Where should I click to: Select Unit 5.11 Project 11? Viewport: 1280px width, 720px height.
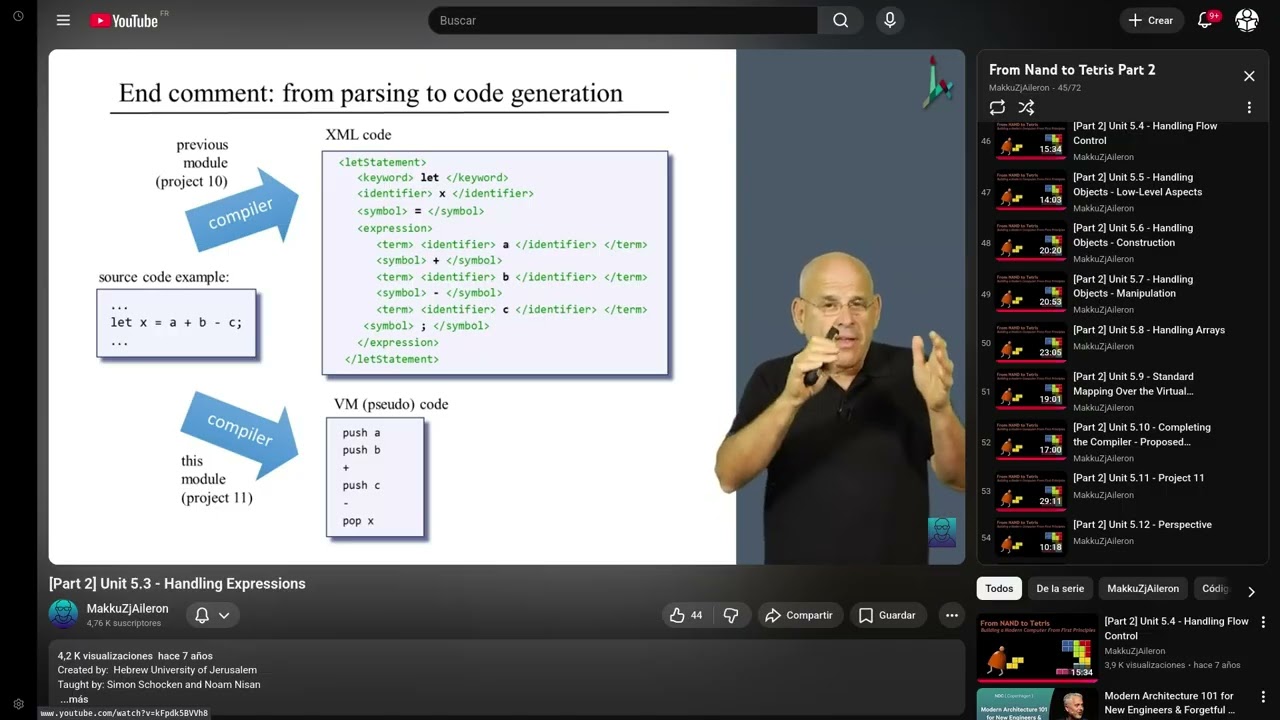(1122, 490)
